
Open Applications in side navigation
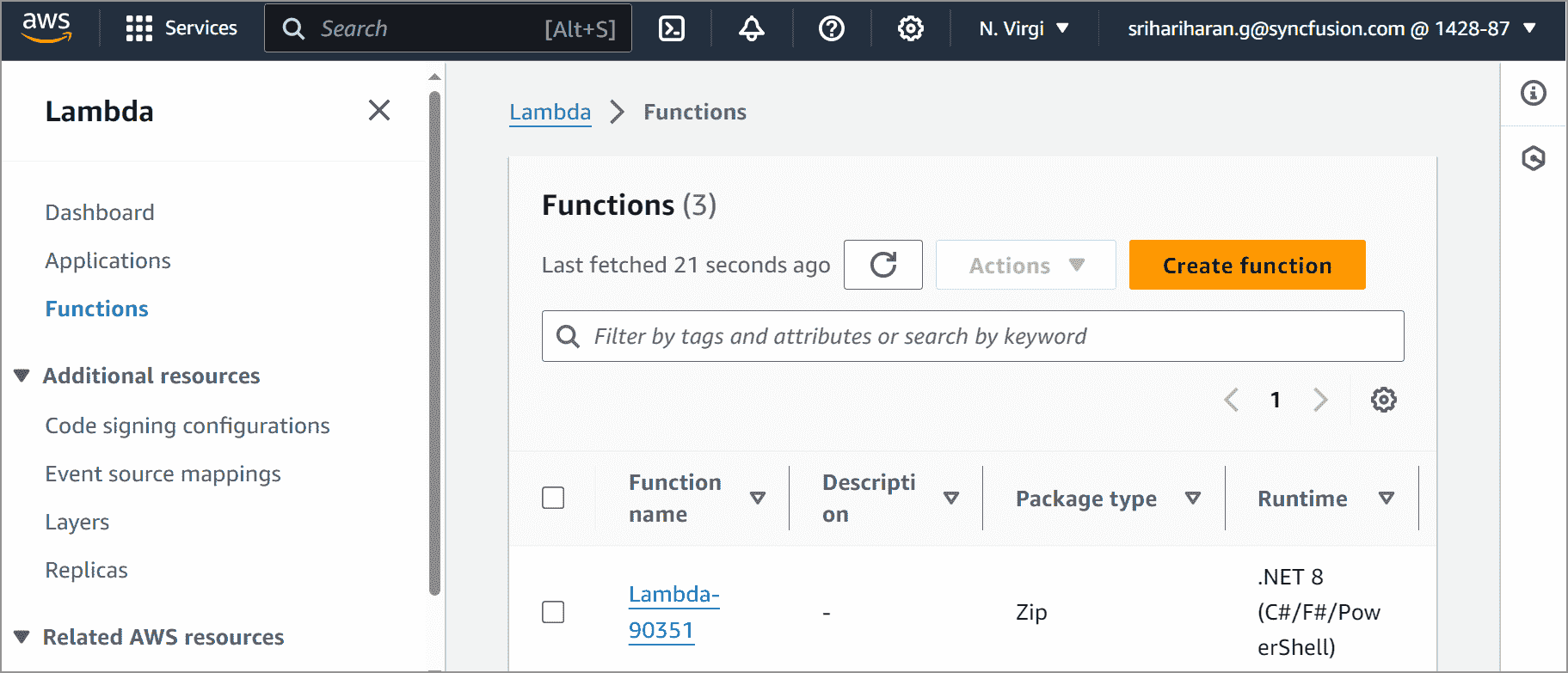click(108, 260)
